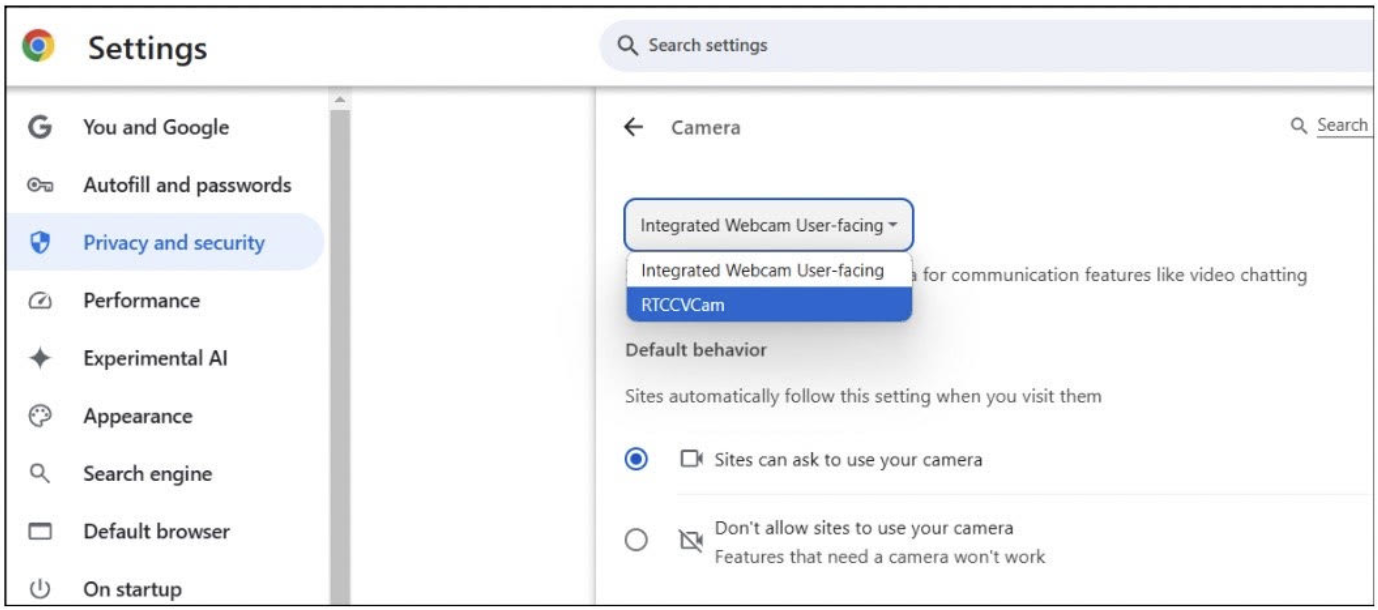Open the You and Google section

156,127
